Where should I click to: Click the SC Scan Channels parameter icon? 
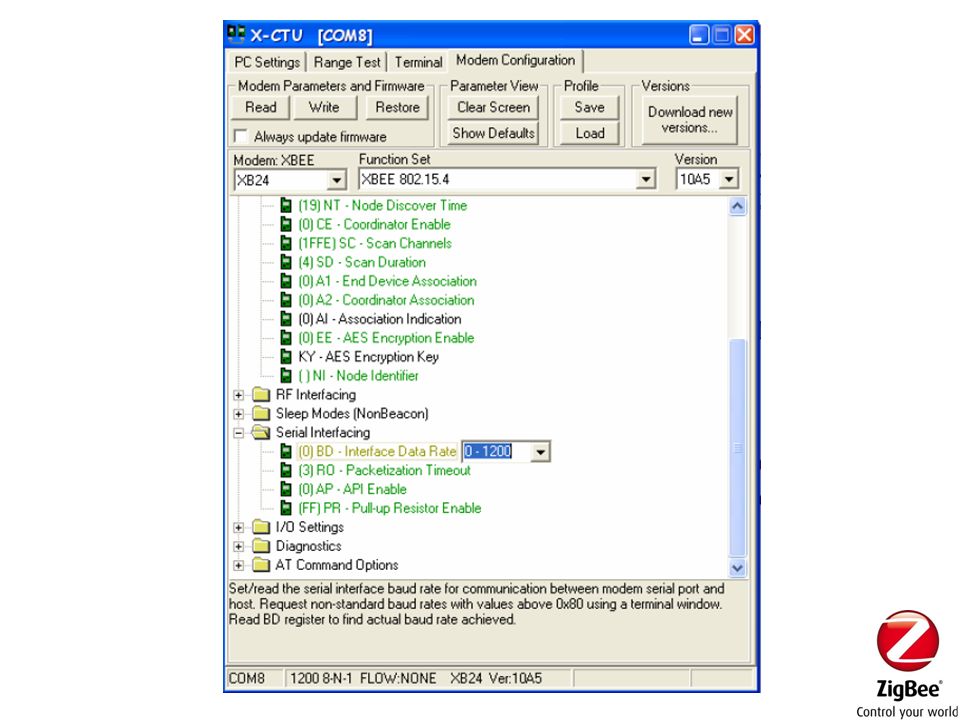click(286, 244)
